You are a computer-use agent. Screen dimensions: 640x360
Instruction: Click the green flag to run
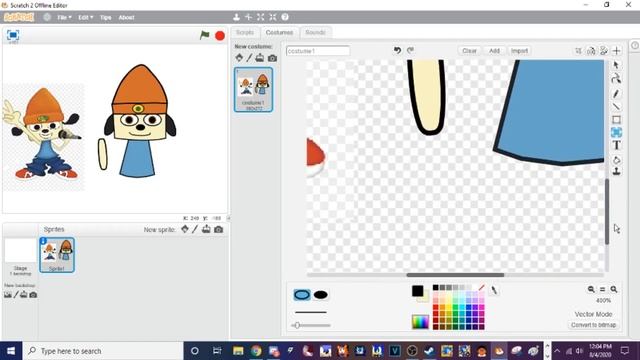pyautogui.click(x=204, y=36)
